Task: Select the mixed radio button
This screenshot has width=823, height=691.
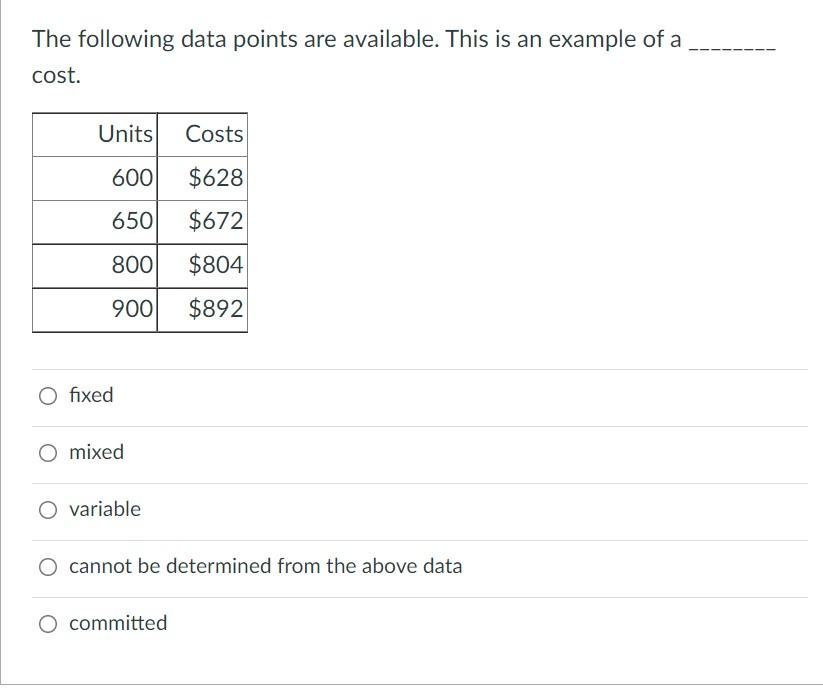Action: point(46,452)
